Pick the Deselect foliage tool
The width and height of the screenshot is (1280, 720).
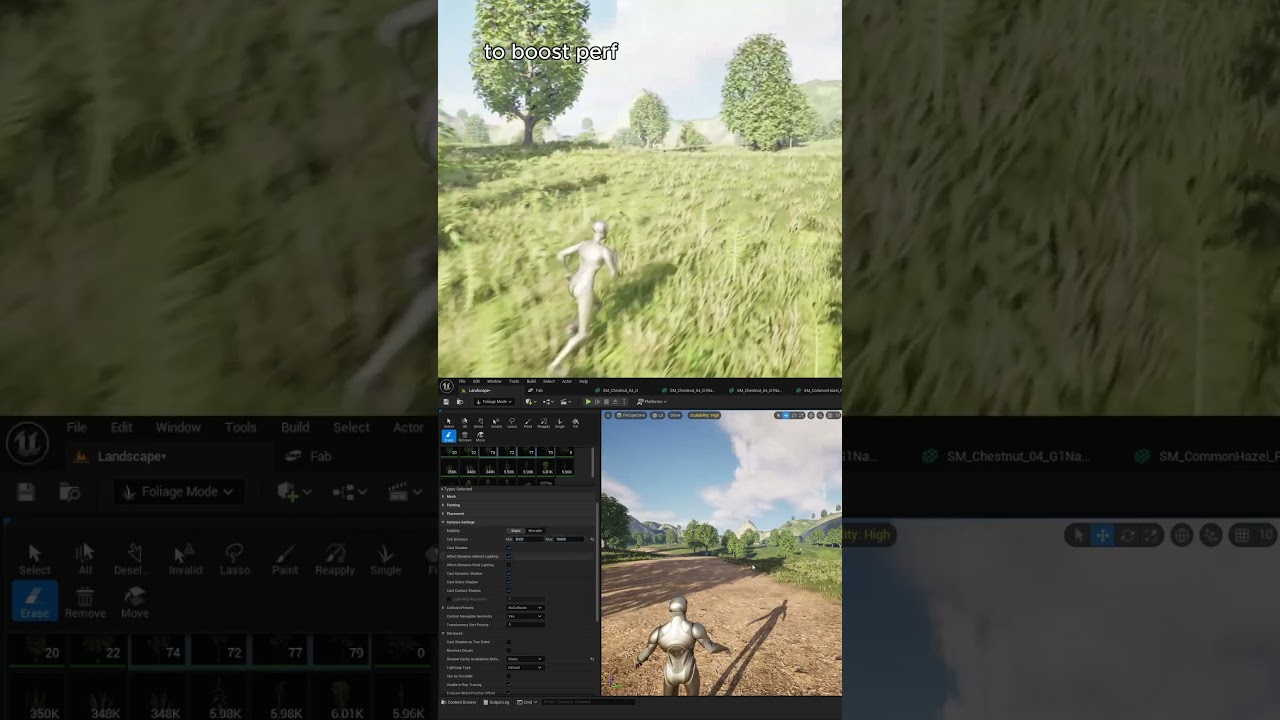click(x=480, y=424)
